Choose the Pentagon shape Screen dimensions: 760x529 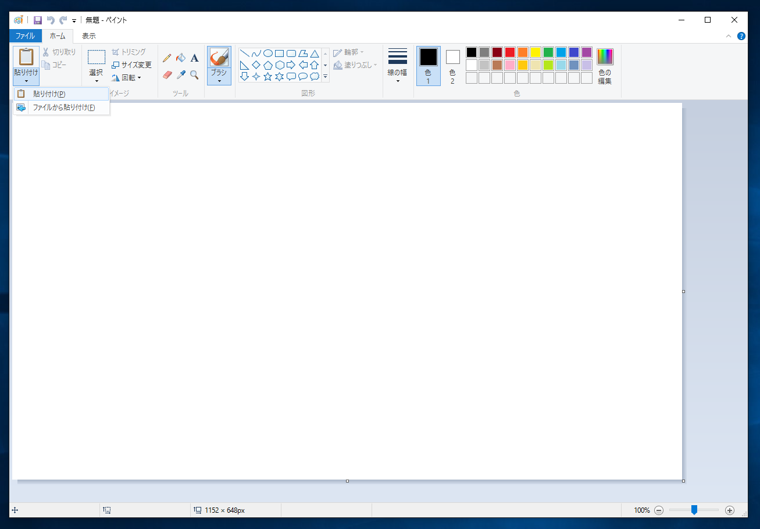(268, 65)
